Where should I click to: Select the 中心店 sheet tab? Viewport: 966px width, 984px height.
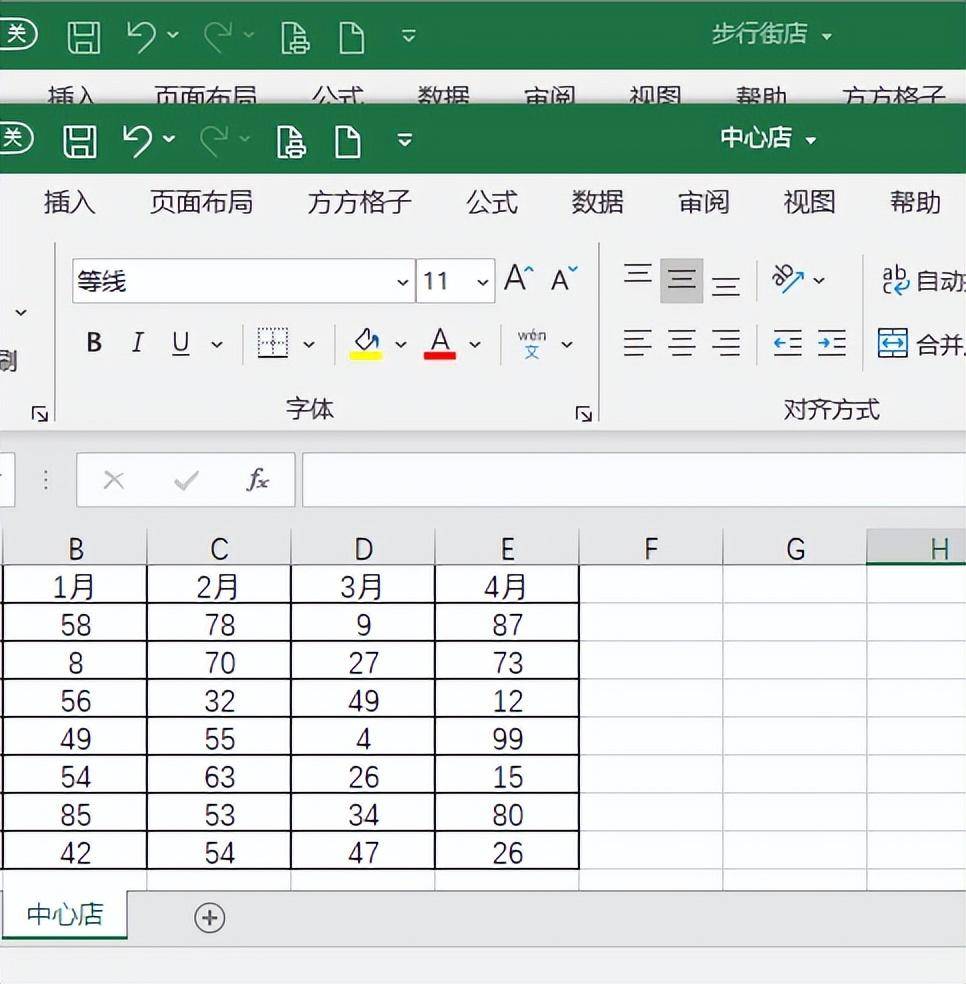point(65,914)
